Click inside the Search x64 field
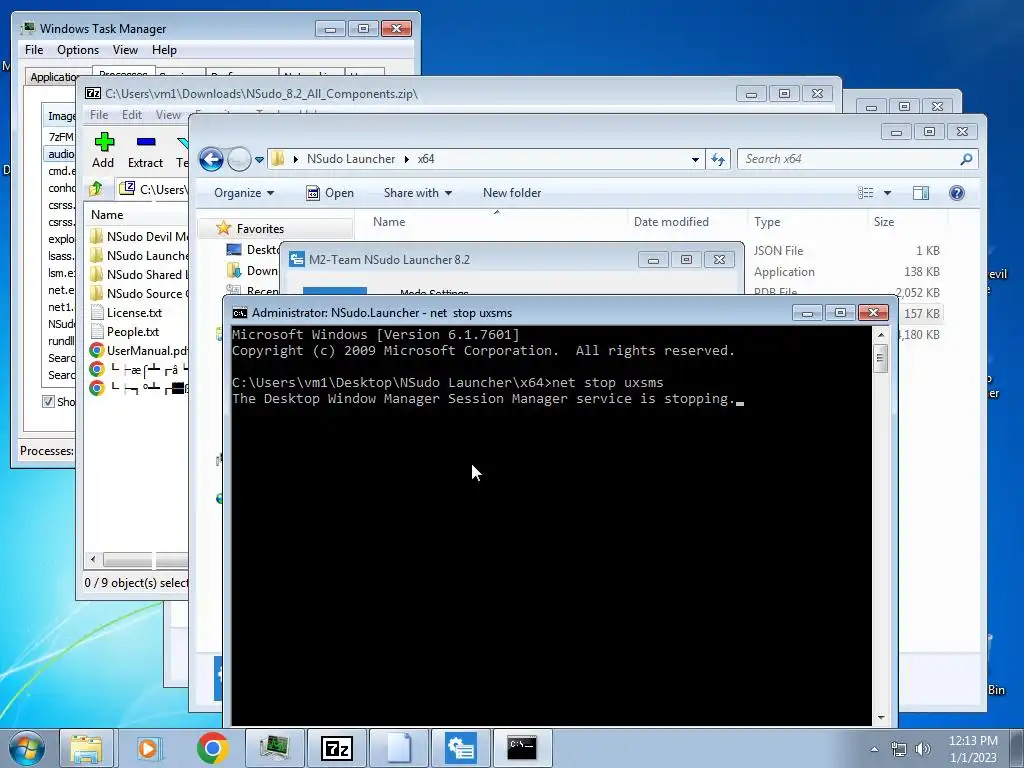 click(849, 159)
